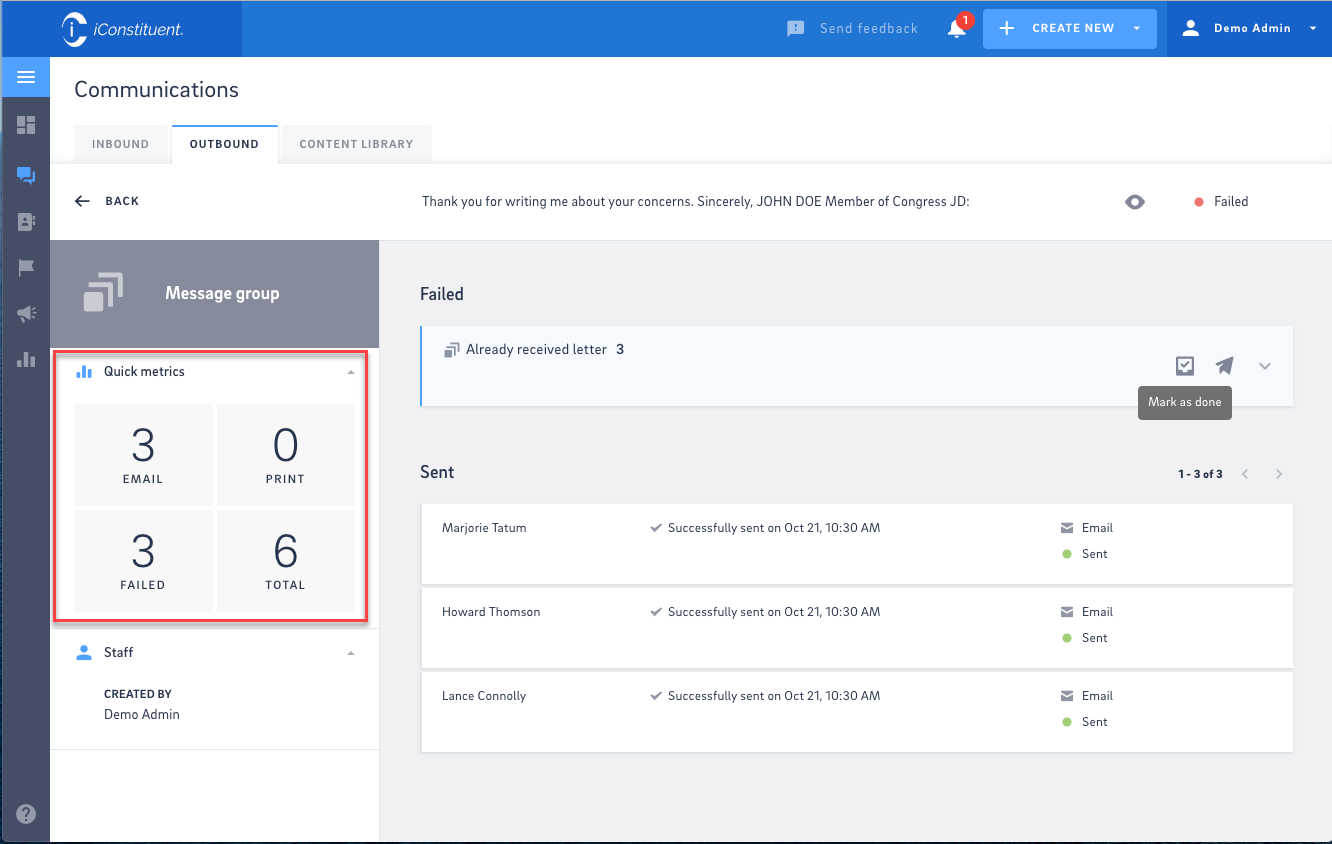Open the flag icon in sidebar
This screenshot has width=1332, height=844.
[26, 268]
